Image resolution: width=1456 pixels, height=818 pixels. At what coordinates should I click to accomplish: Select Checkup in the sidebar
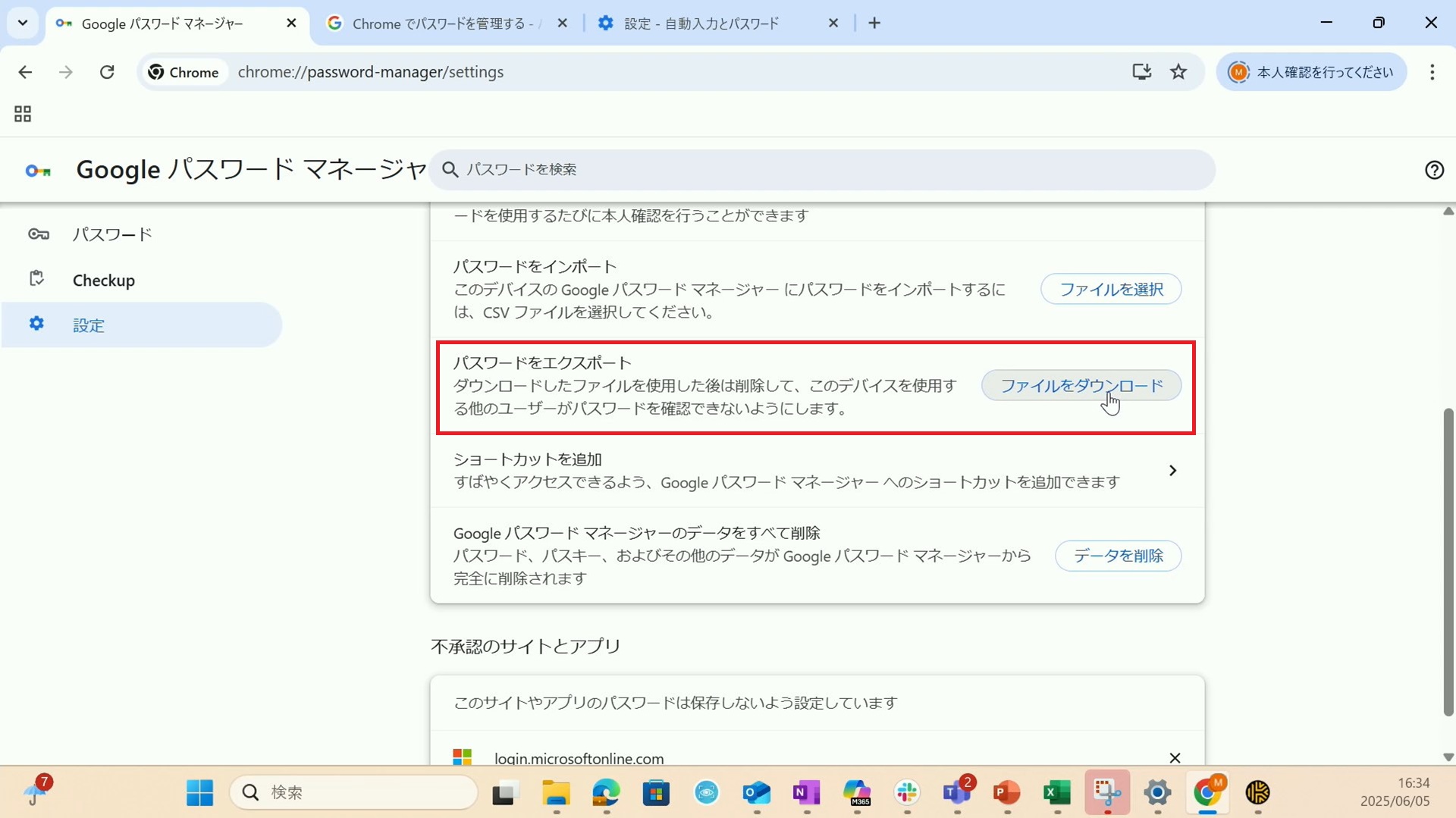pos(104,281)
